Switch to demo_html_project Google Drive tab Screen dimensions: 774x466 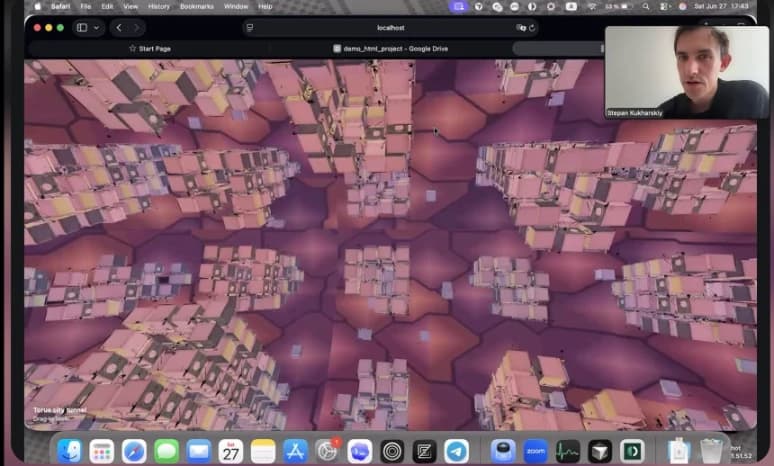pos(390,48)
